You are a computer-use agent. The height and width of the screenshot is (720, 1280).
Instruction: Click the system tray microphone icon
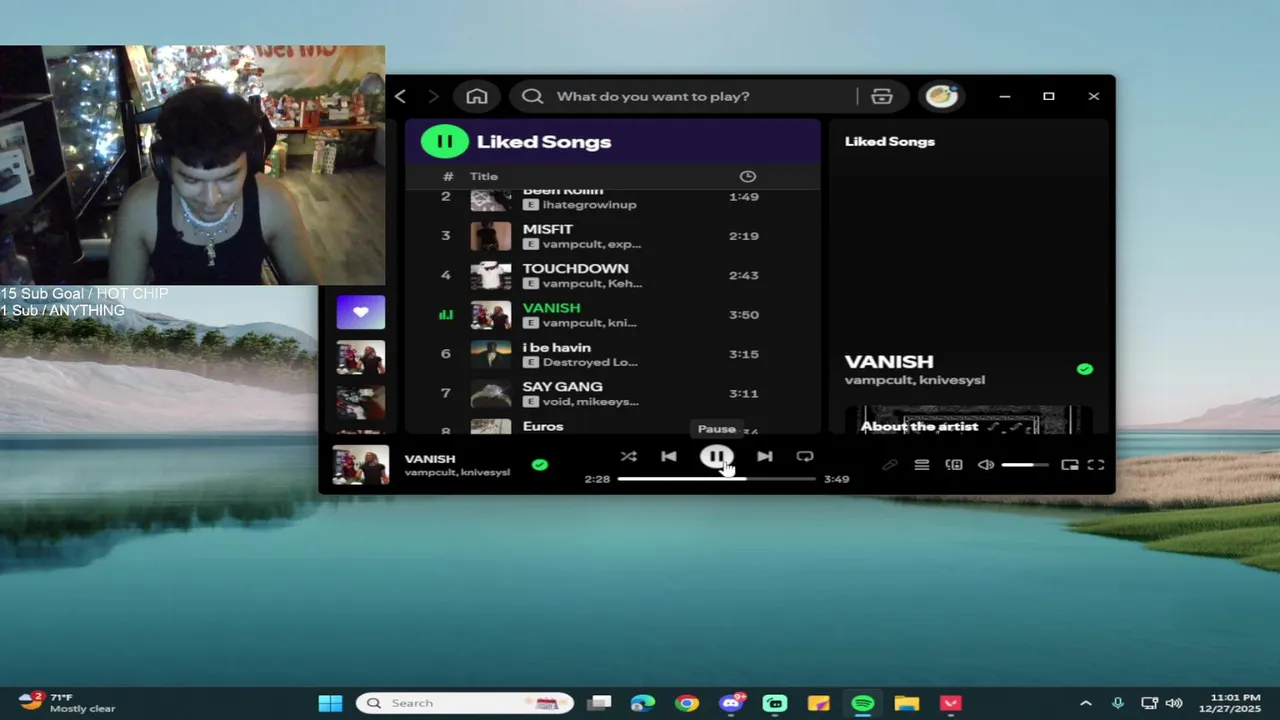coord(1118,703)
